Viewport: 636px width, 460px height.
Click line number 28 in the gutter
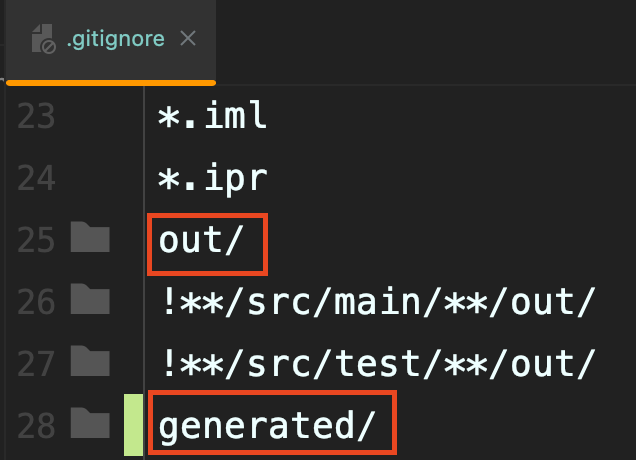pyautogui.click(x=37, y=424)
